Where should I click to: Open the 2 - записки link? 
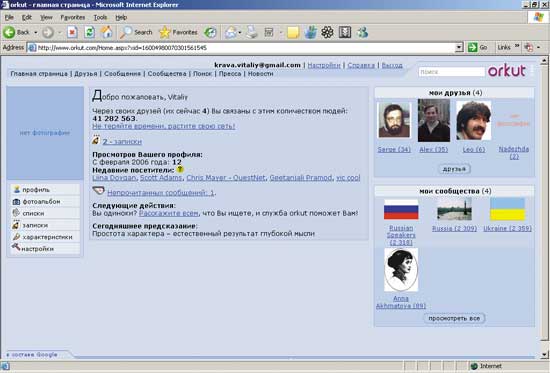coord(122,142)
